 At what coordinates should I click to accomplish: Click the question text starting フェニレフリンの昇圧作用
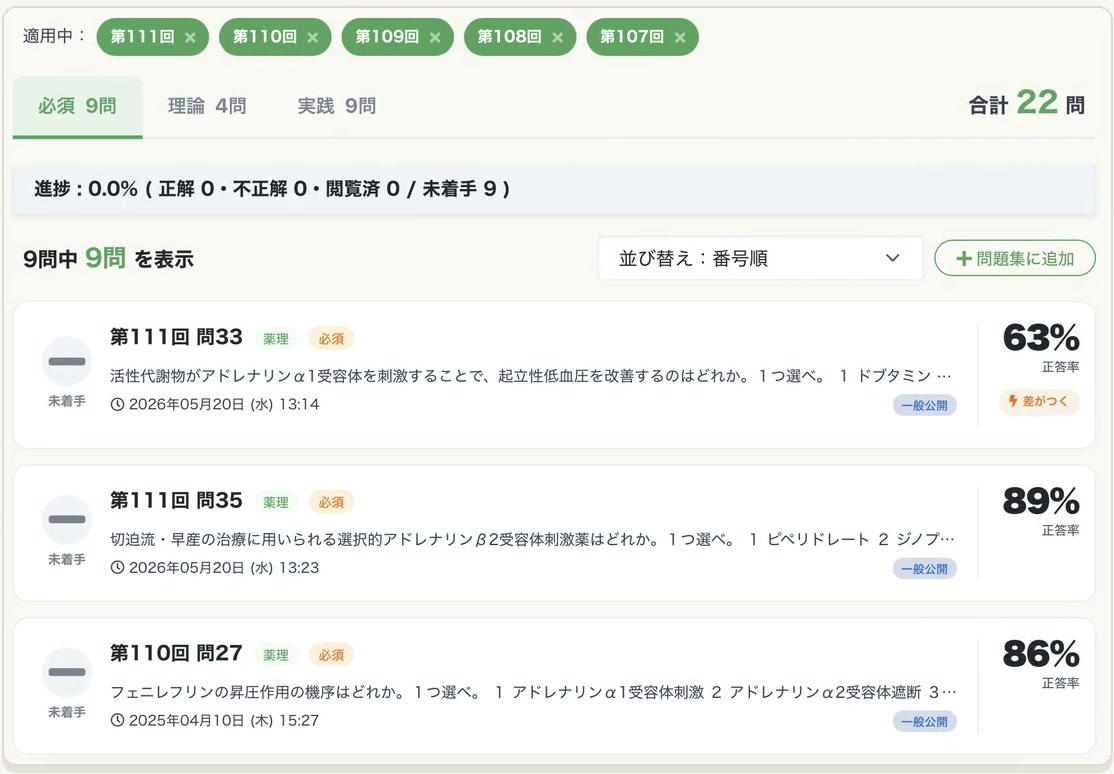[533, 692]
